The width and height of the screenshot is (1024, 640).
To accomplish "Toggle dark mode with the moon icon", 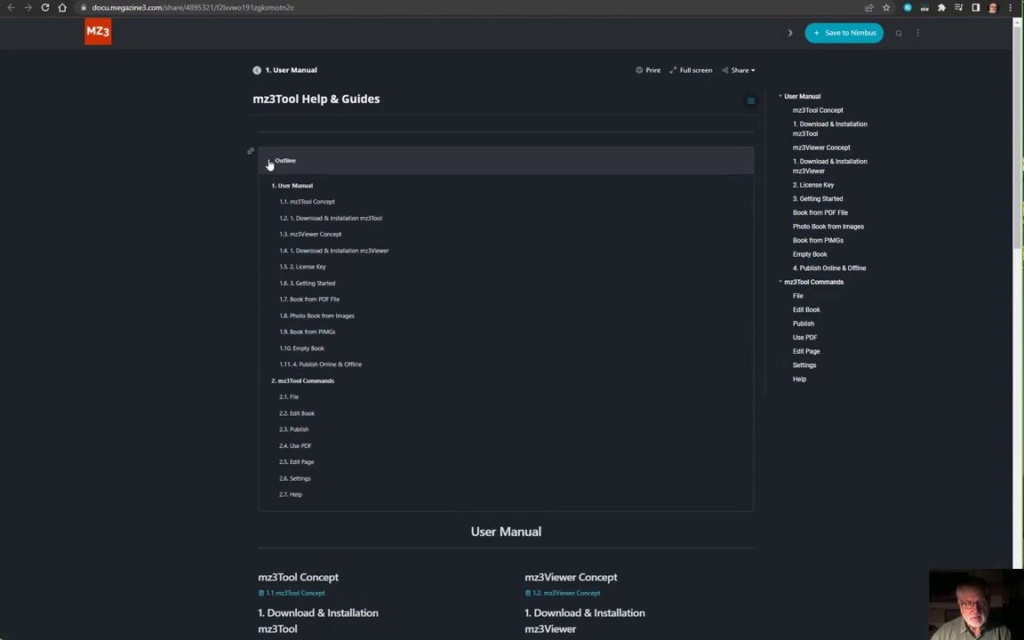I will point(789,33).
